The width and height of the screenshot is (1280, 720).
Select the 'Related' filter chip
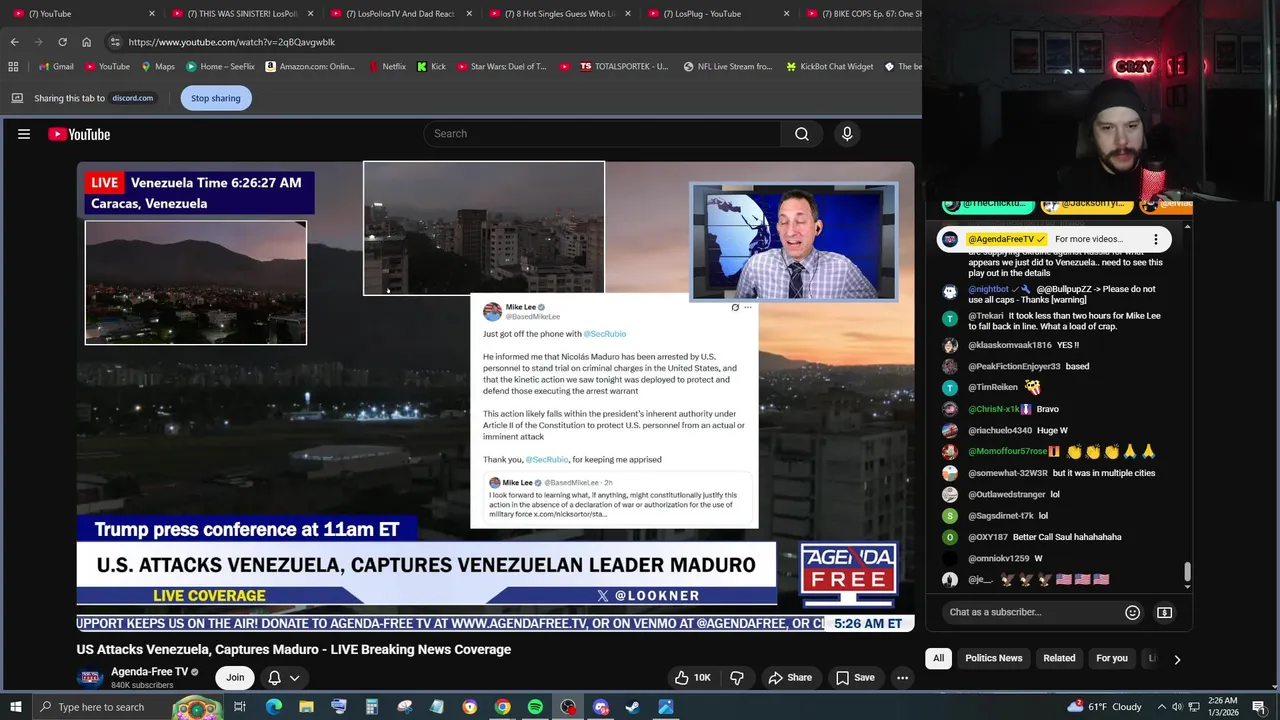pyautogui.click(x=1059, y=659)
